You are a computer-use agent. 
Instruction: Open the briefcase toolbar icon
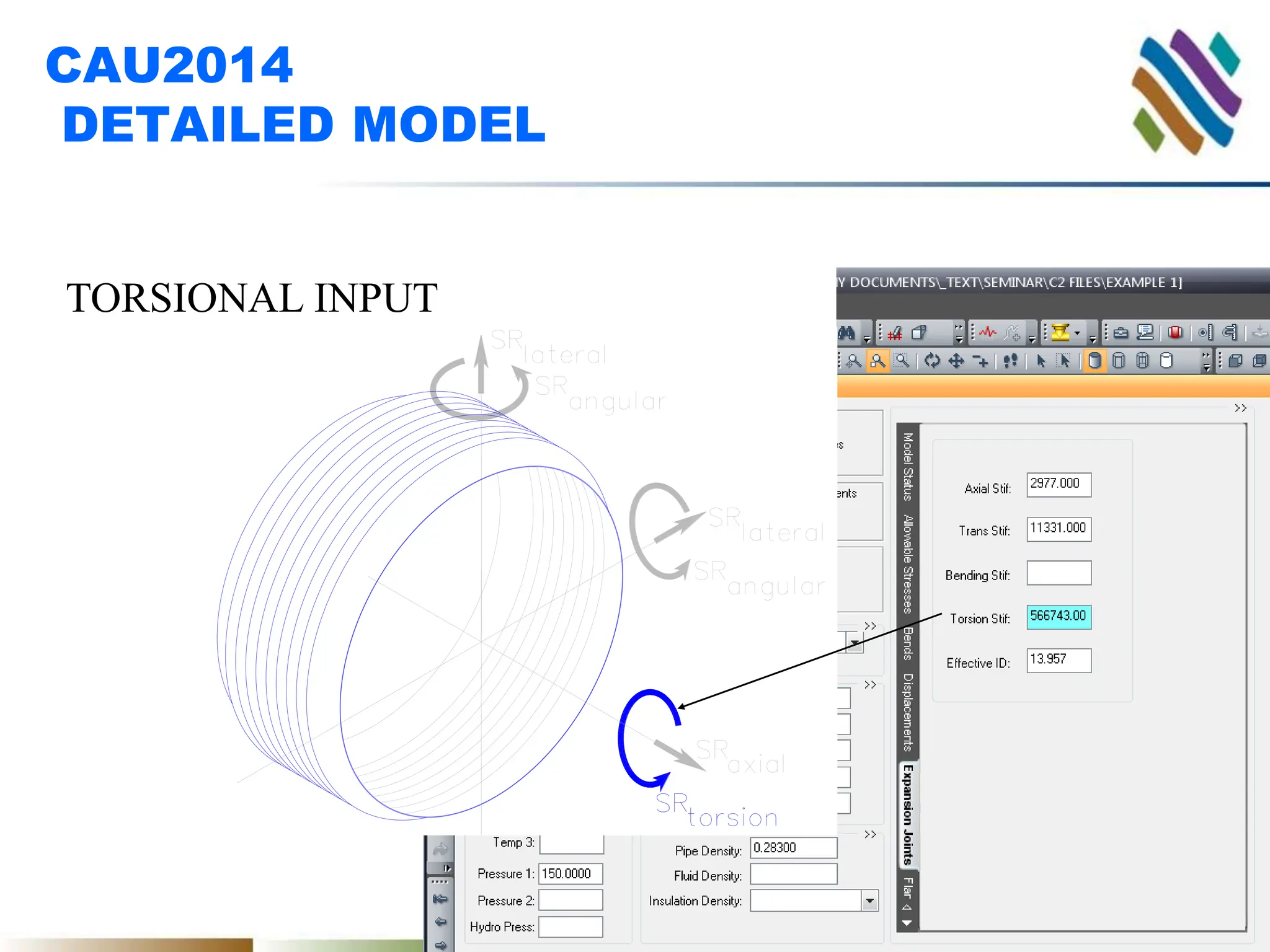point(1121,333)
